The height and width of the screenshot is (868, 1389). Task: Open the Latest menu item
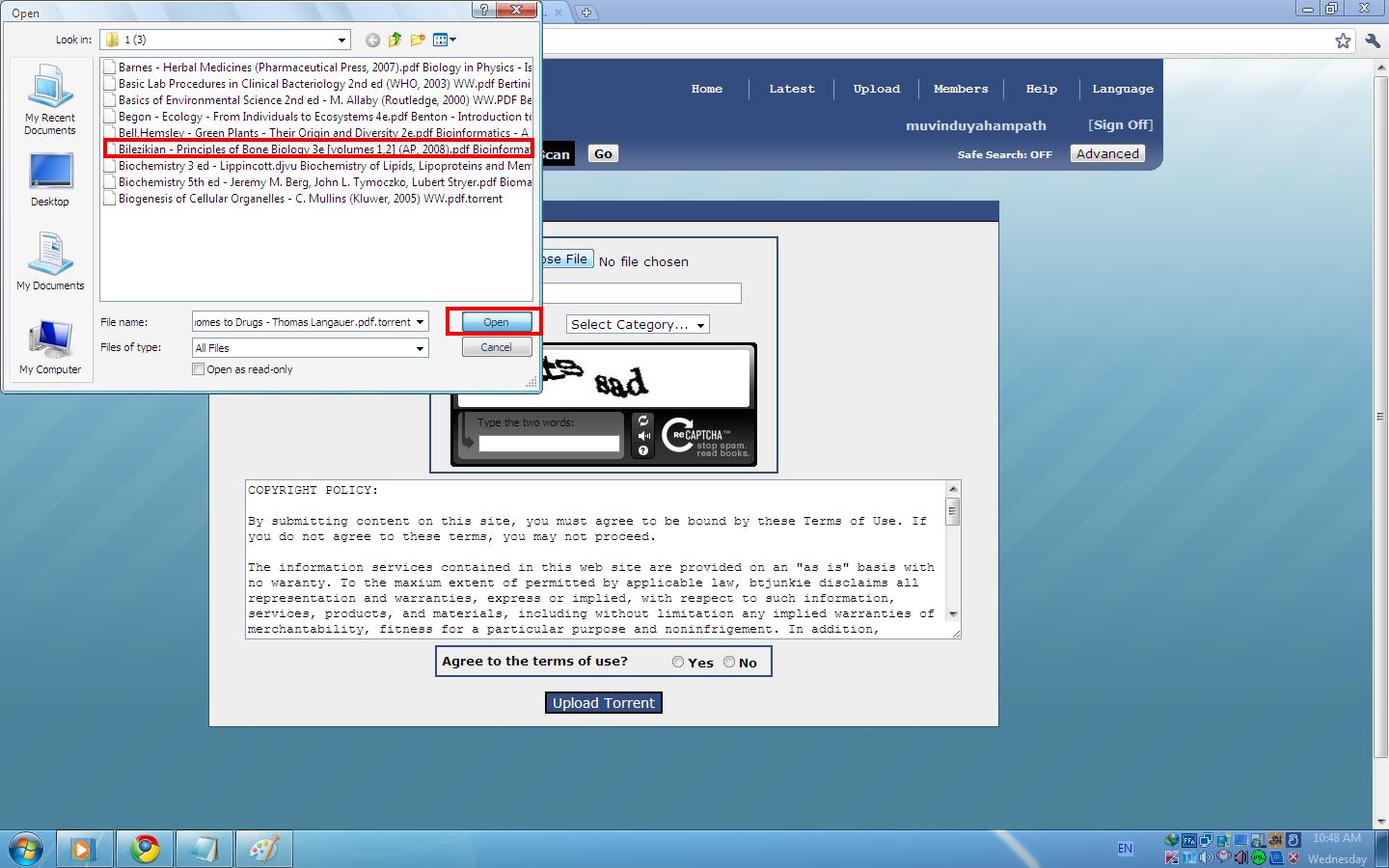pyautogui.click(x=792, y=89)
